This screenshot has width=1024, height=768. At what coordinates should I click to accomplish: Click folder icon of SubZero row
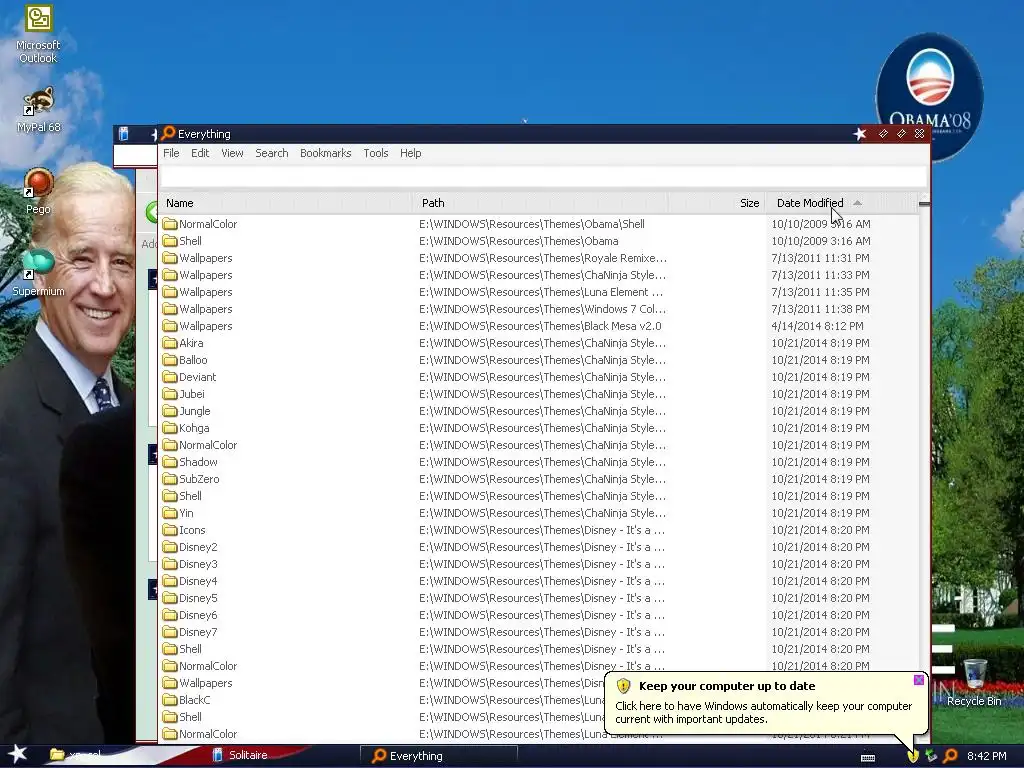(x=170, y=479)
